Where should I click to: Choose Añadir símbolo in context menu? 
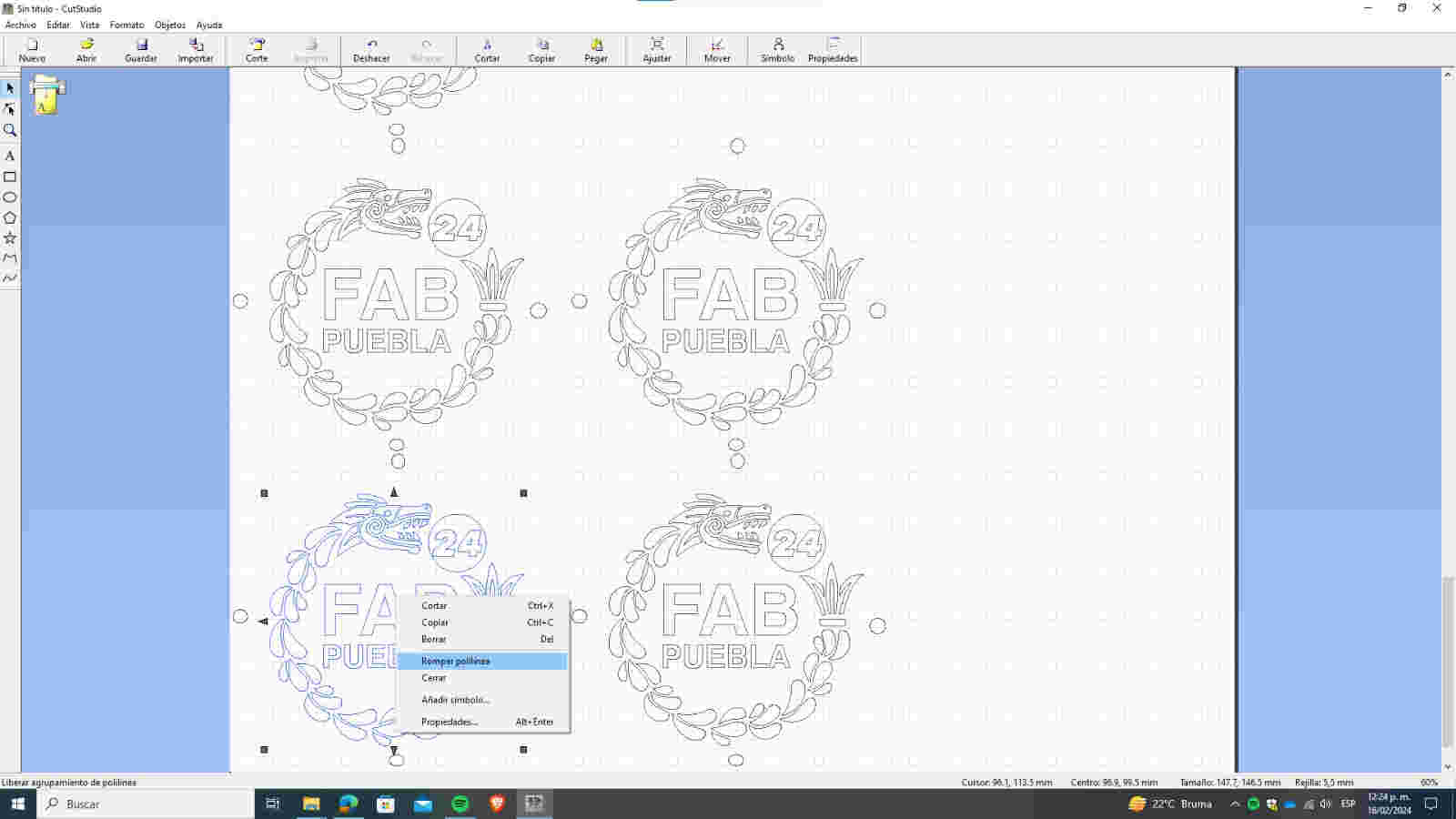tap(483, 700)
